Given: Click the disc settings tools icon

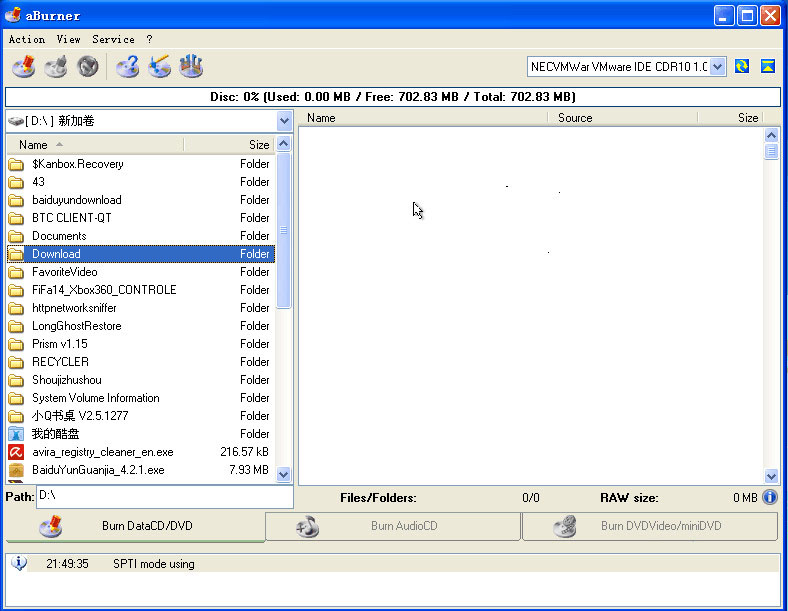Looking at the screenshot, I should click(191, 67).
